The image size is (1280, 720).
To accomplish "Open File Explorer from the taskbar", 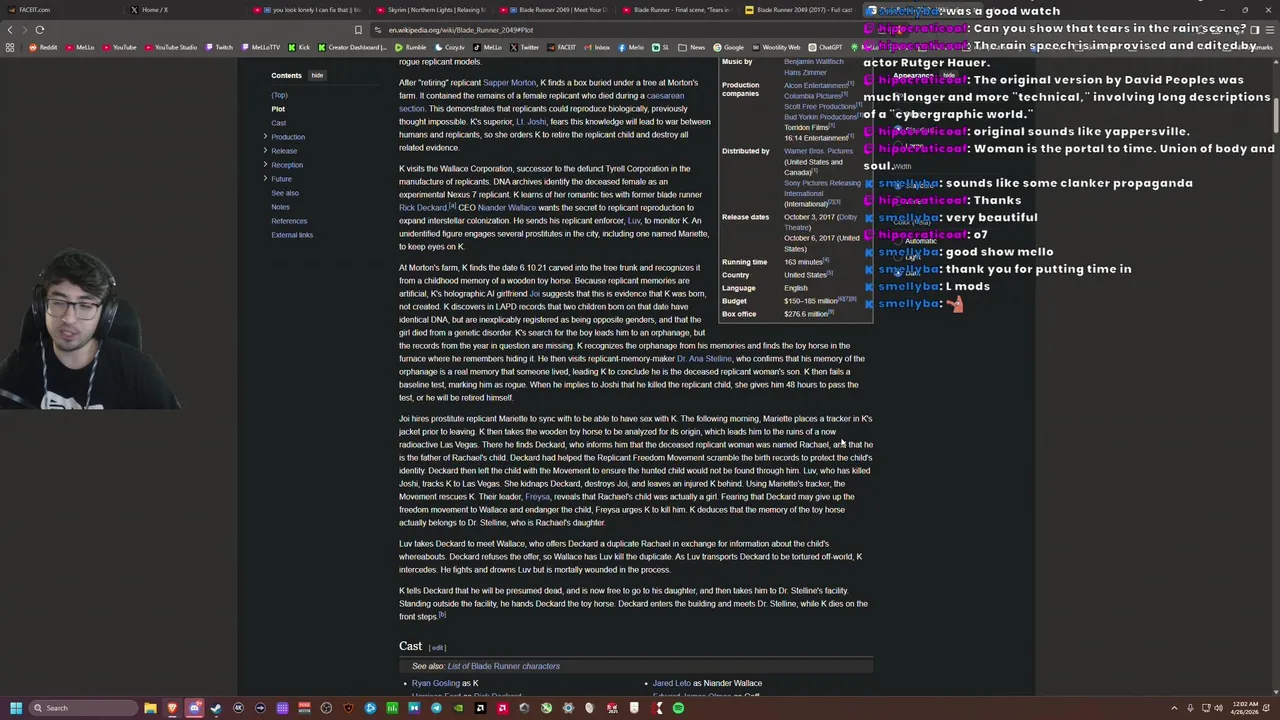I will [150, 708].
